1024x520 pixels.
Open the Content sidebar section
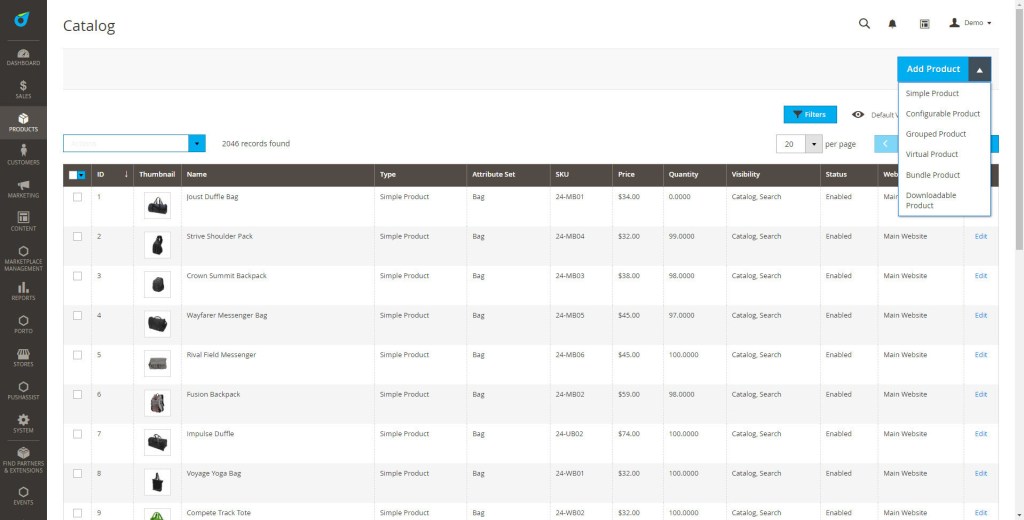click(x=23, y=221)
